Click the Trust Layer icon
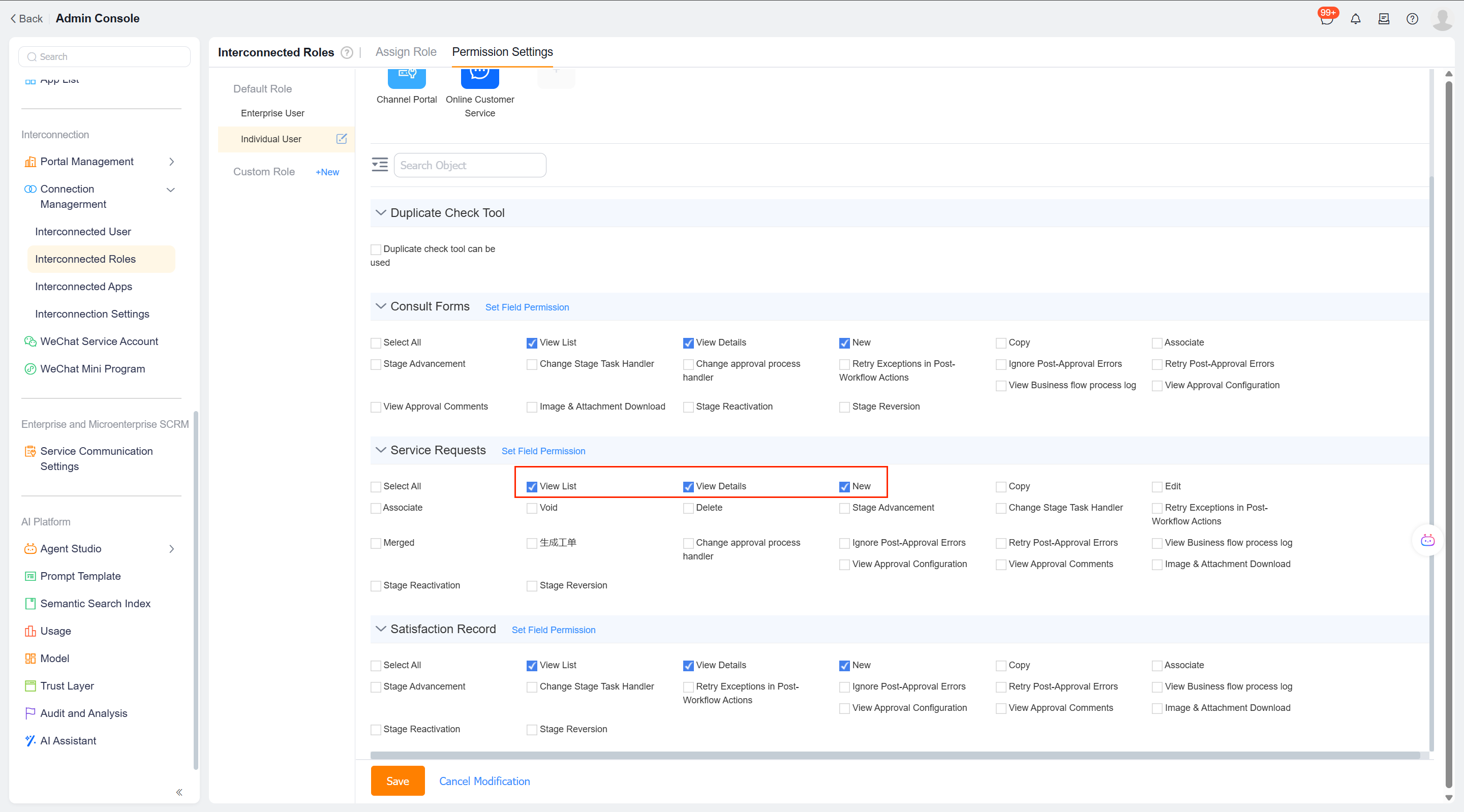1464x812 pixels. [30, 686]
